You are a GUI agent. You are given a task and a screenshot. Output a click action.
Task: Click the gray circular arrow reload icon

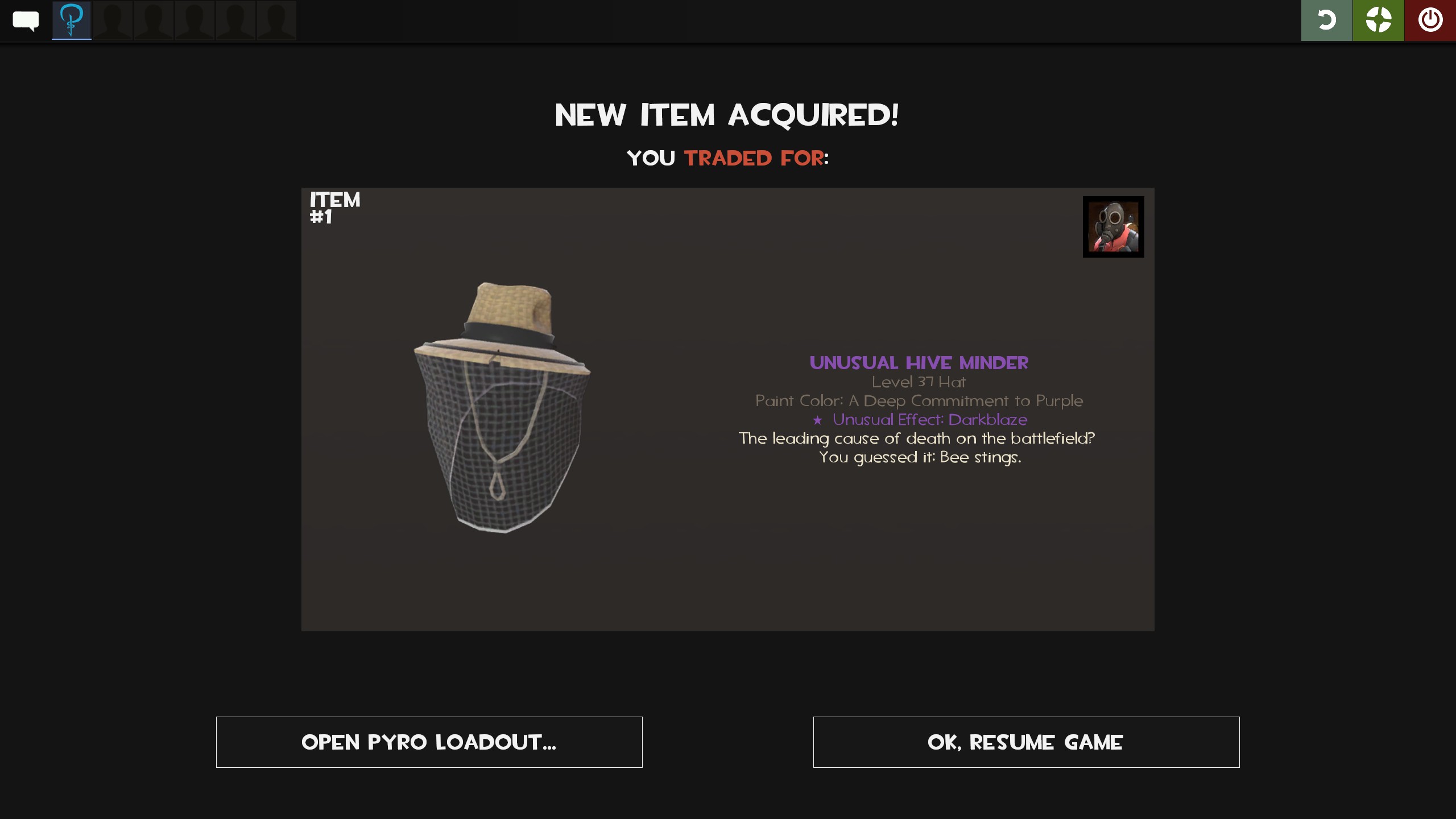(x=1326, y=20)
